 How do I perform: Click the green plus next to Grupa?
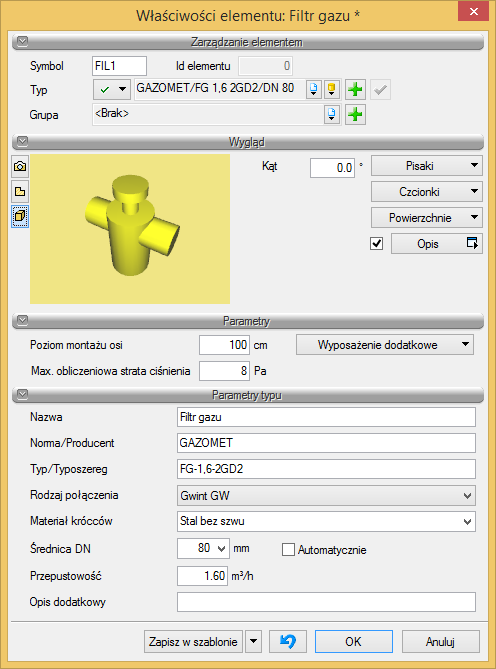click(x=355, y=114)
